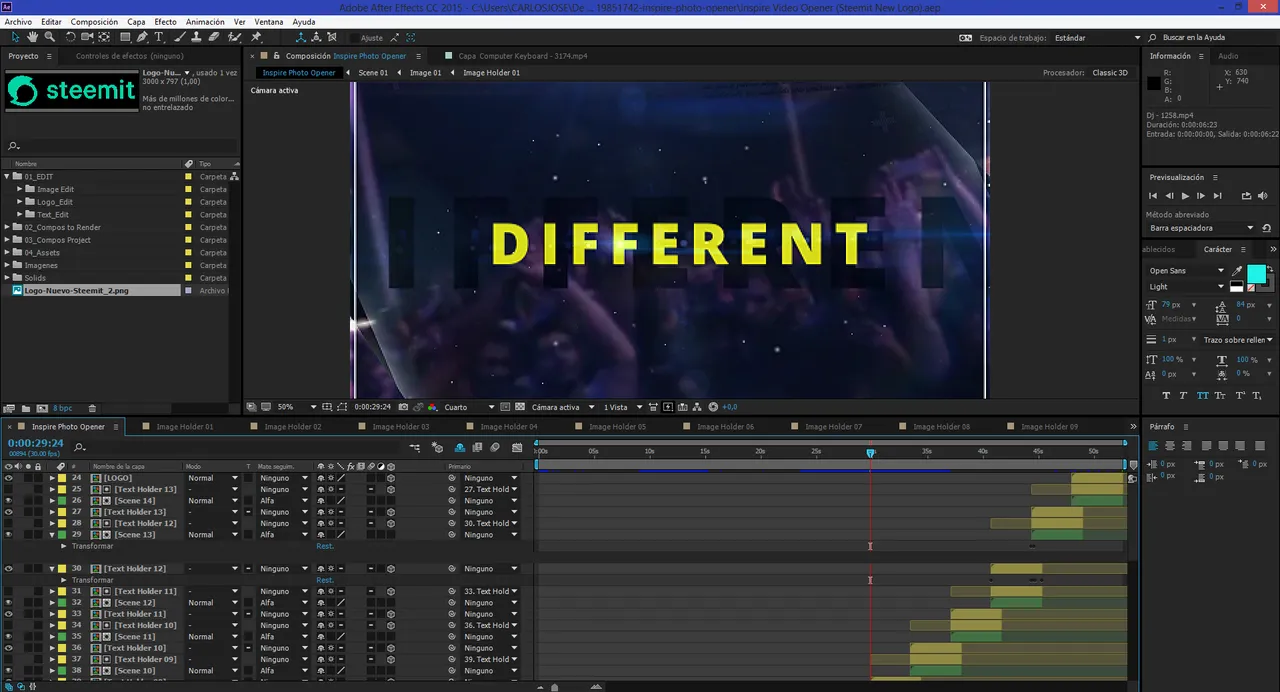
Task: Toggle visibility of [Text Holder 12] layer 30
Action: click(8, 568)
